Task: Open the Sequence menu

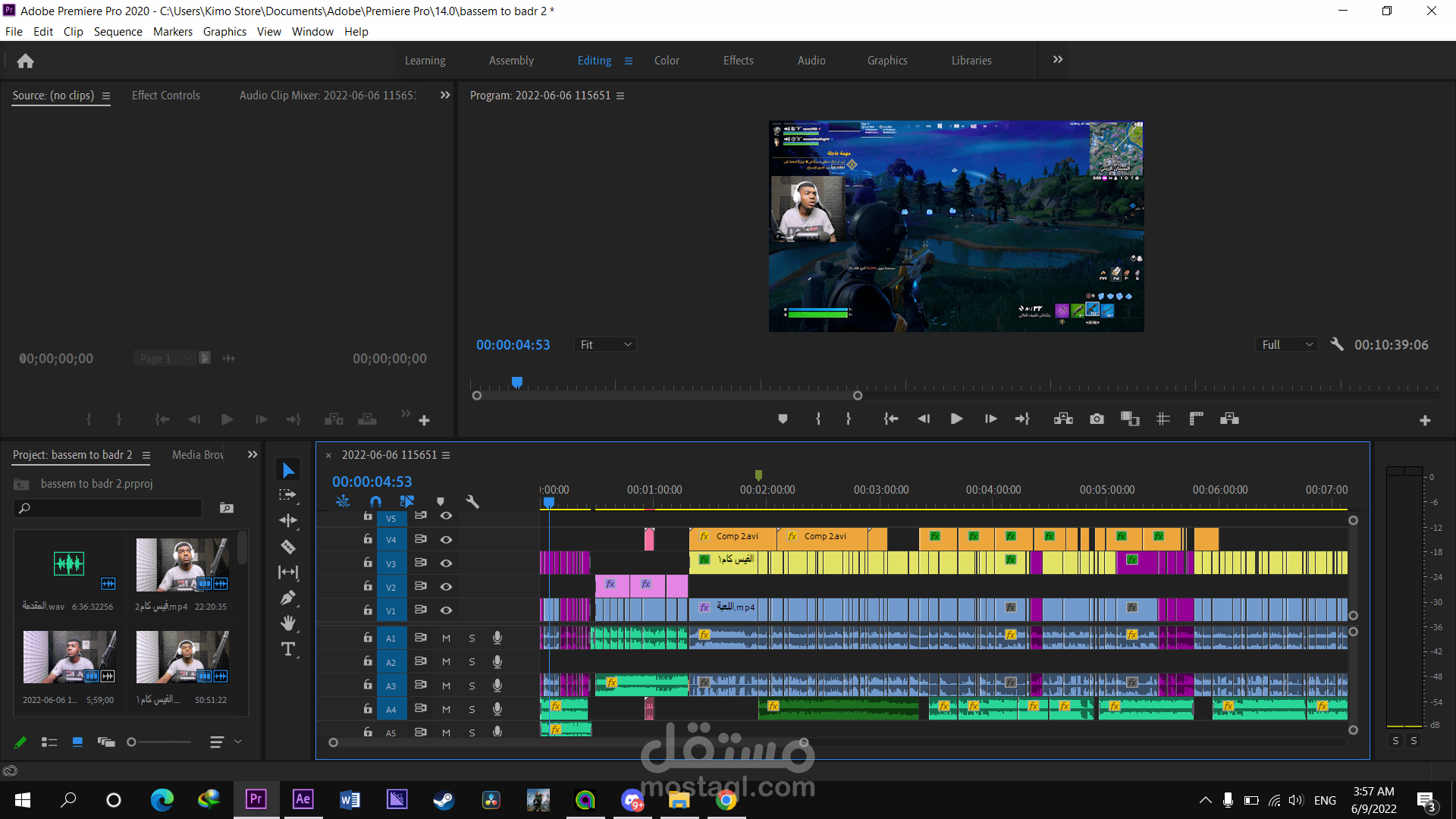Action: [x=118, y=32]
